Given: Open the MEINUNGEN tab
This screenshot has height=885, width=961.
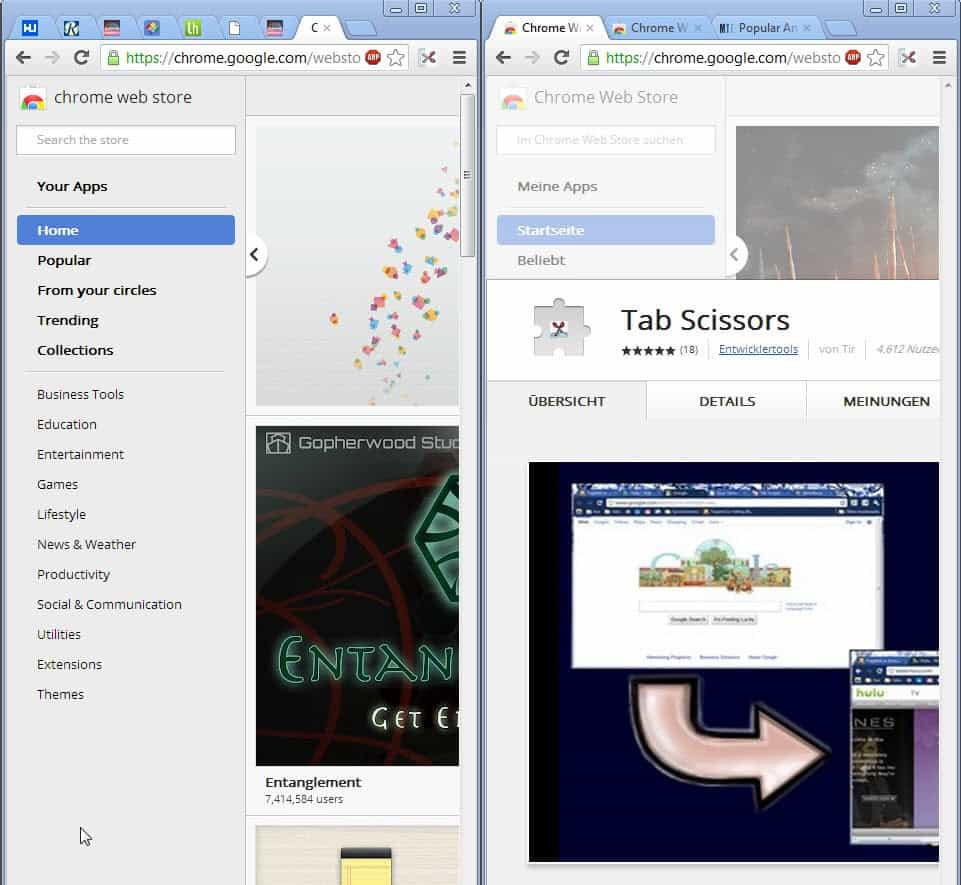Looking at the screenshot, I should point(885,401).
